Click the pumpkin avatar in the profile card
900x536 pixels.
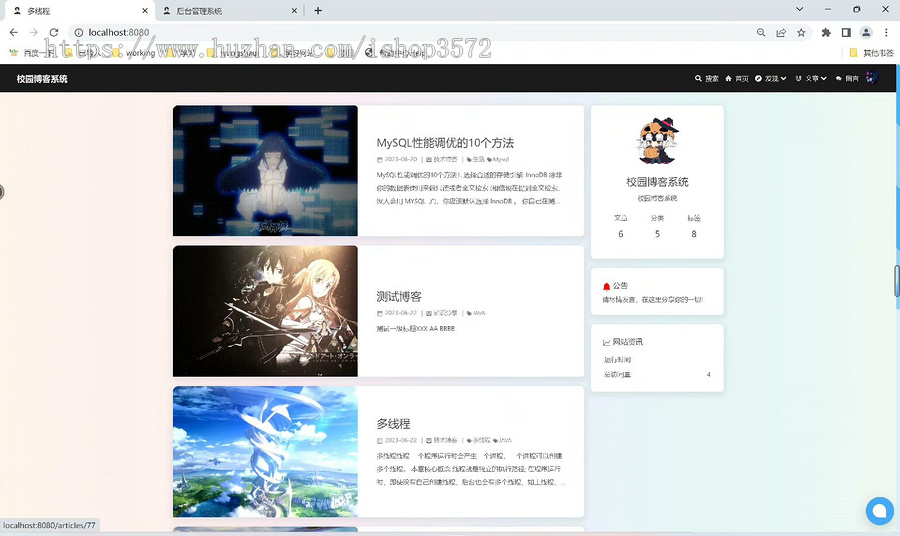click(658, 141)
